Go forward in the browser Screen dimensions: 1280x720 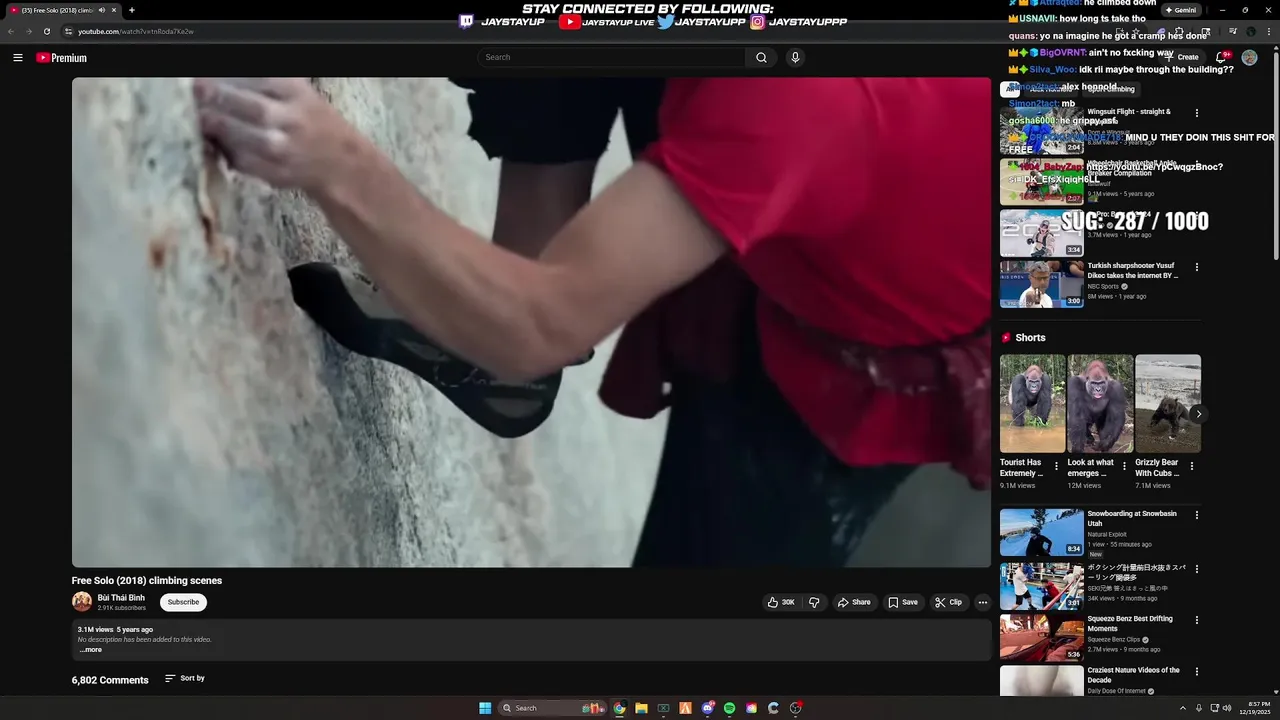point(29,31)
